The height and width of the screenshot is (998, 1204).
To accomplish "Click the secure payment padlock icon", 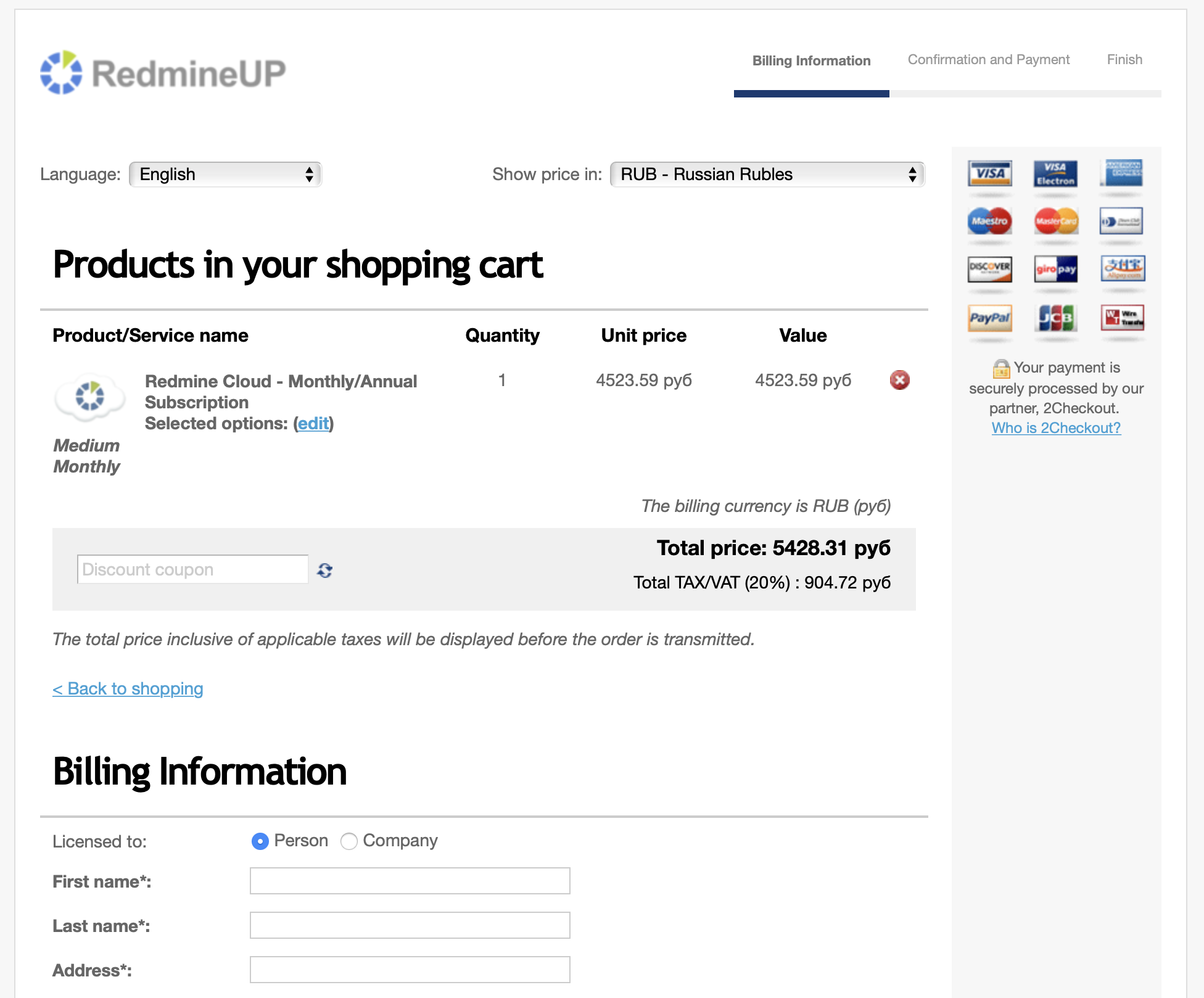I will pyautogui.click(x=1001, y=368).
